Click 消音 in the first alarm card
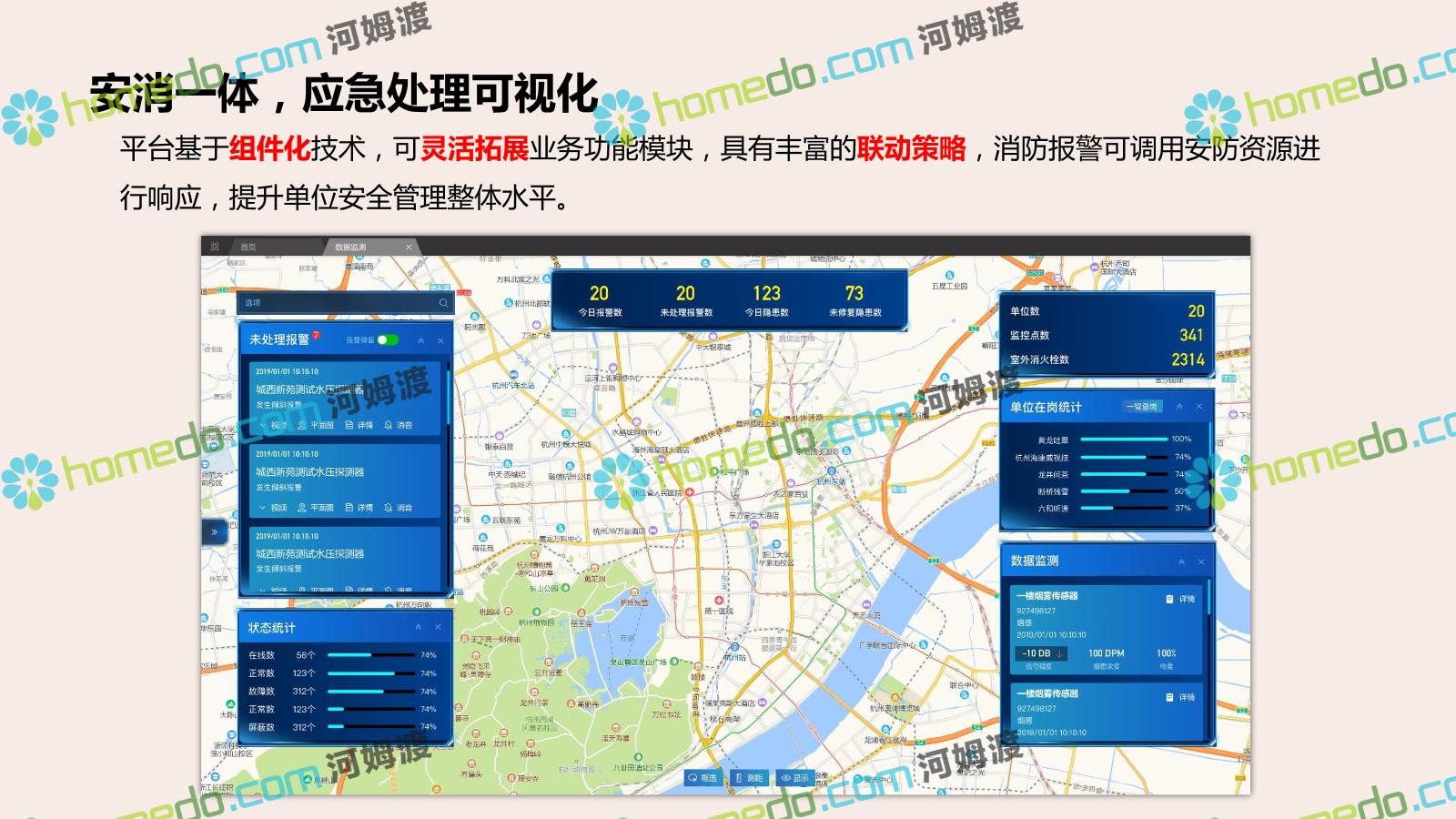This screenshot has width=1456, height=819. point(399,425)
